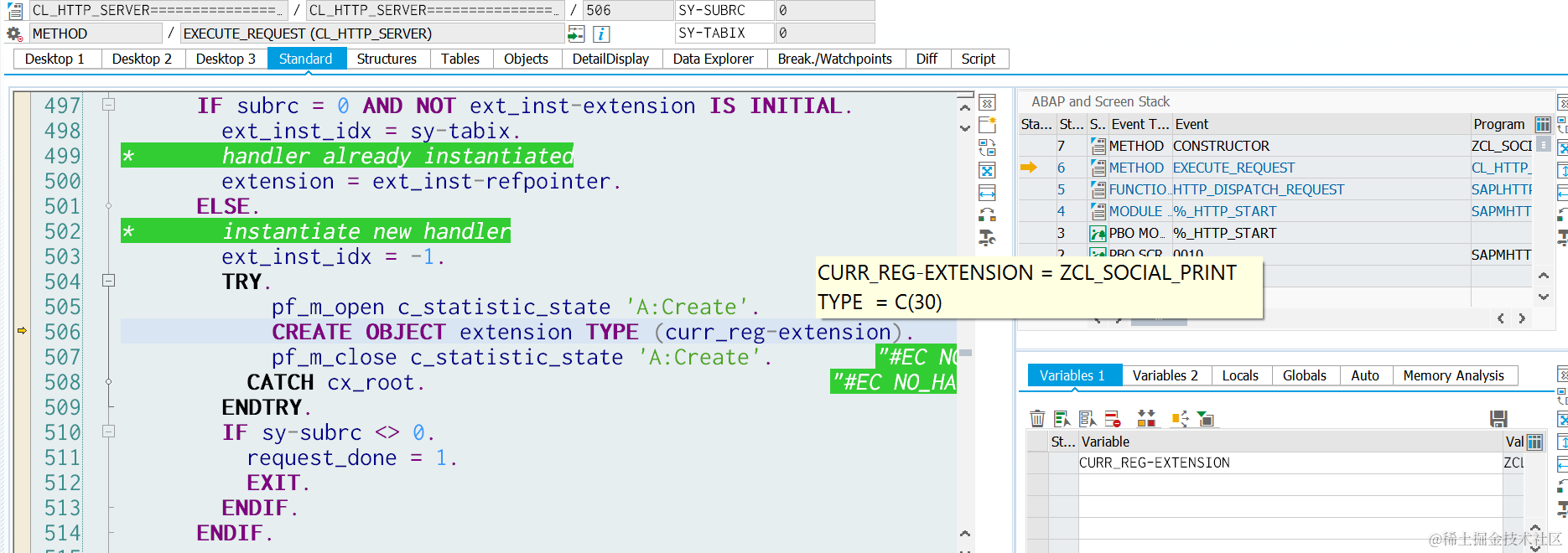The width and height of the screenshot is (1568, 553).
Task: Switch to the Globals tab
Action: [1305, 375]
